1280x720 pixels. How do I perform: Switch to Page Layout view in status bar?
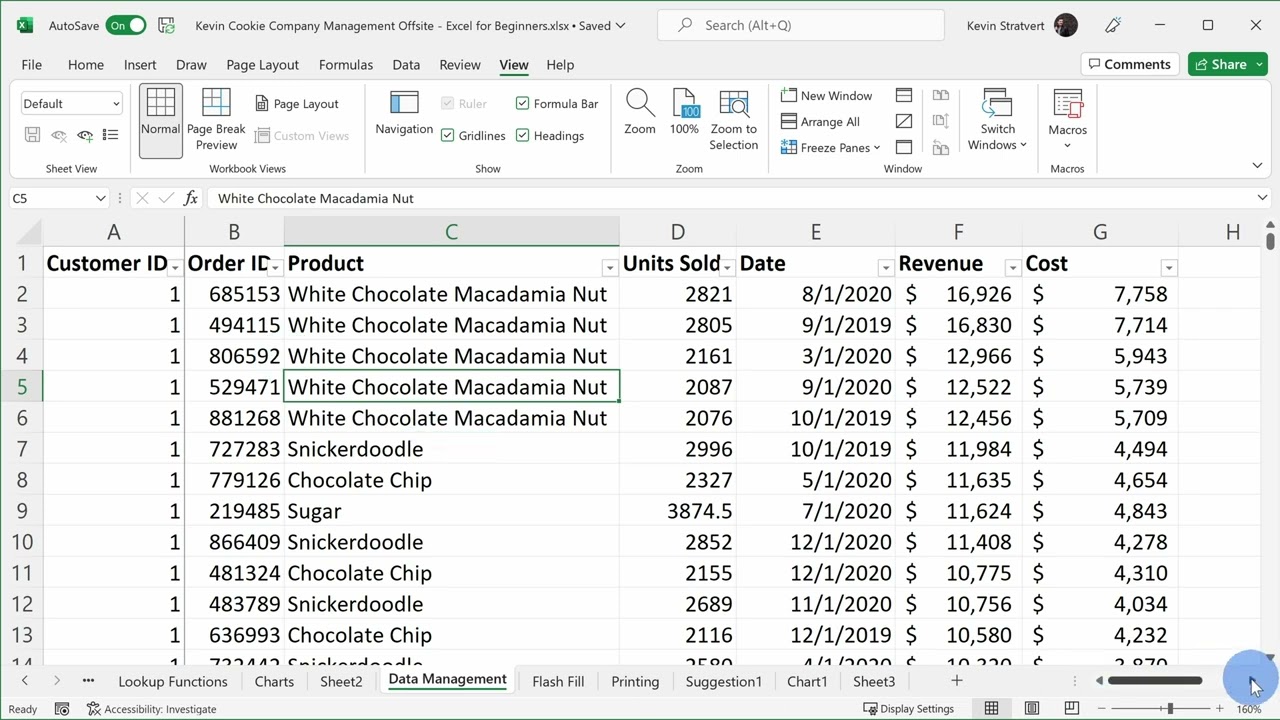pyautogui.click(x=1031, y=709)
